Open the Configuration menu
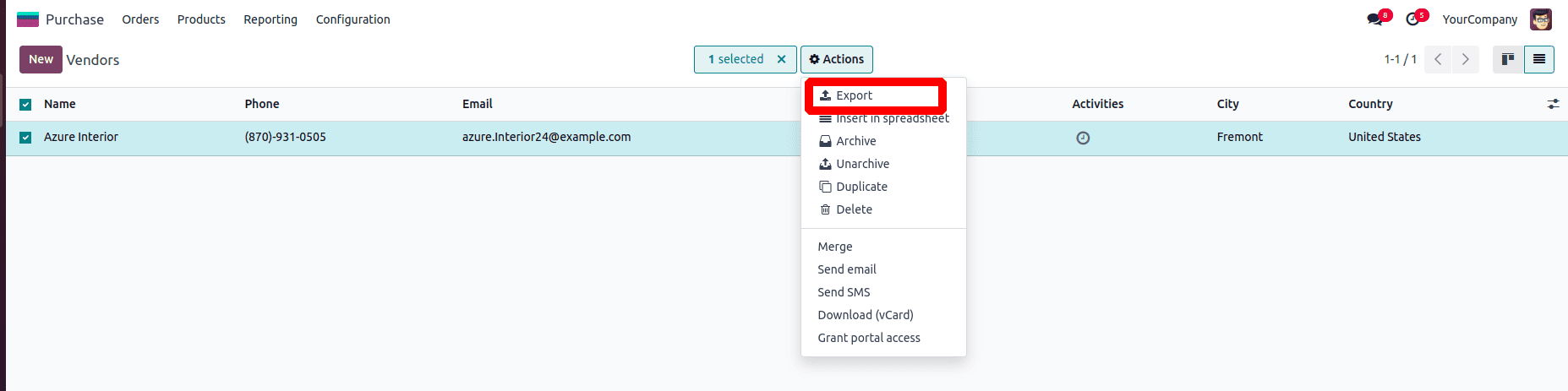This screenshot has width=1568, height=391. (353, 19)
